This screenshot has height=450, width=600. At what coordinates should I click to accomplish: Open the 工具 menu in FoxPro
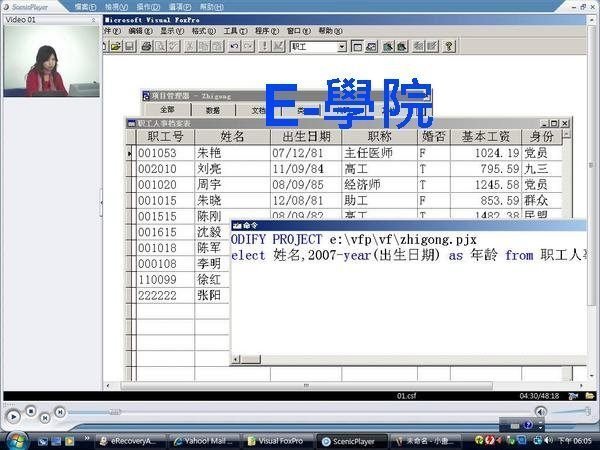(233, 31)
